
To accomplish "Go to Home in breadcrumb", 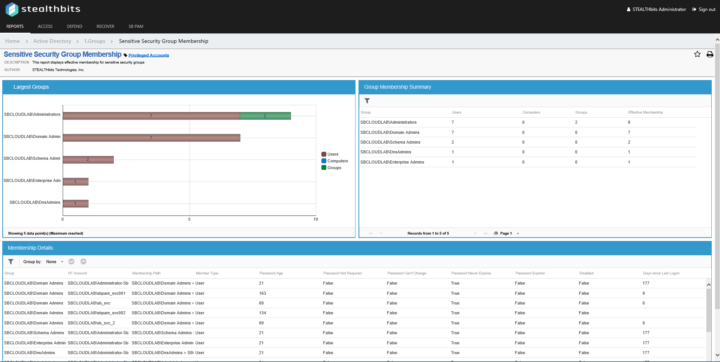I will pos(12,41).
